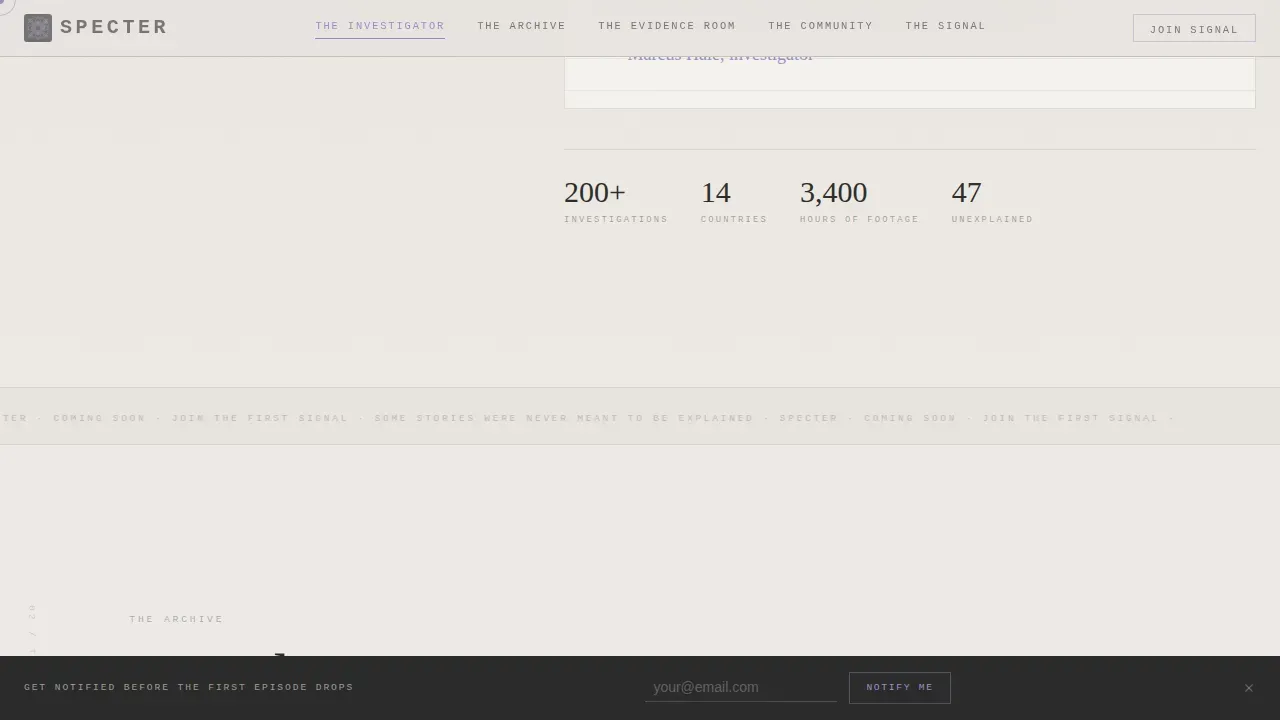Click the 3,400 hours of footage stat
The width and height of the screenshot is (1280, 720).
click(x=859, y=201)
